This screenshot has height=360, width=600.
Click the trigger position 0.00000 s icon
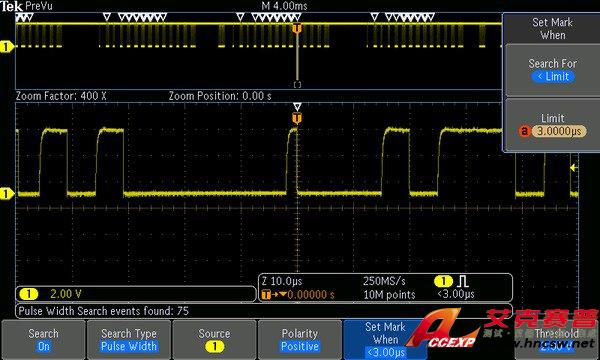(x=274, y=295)
